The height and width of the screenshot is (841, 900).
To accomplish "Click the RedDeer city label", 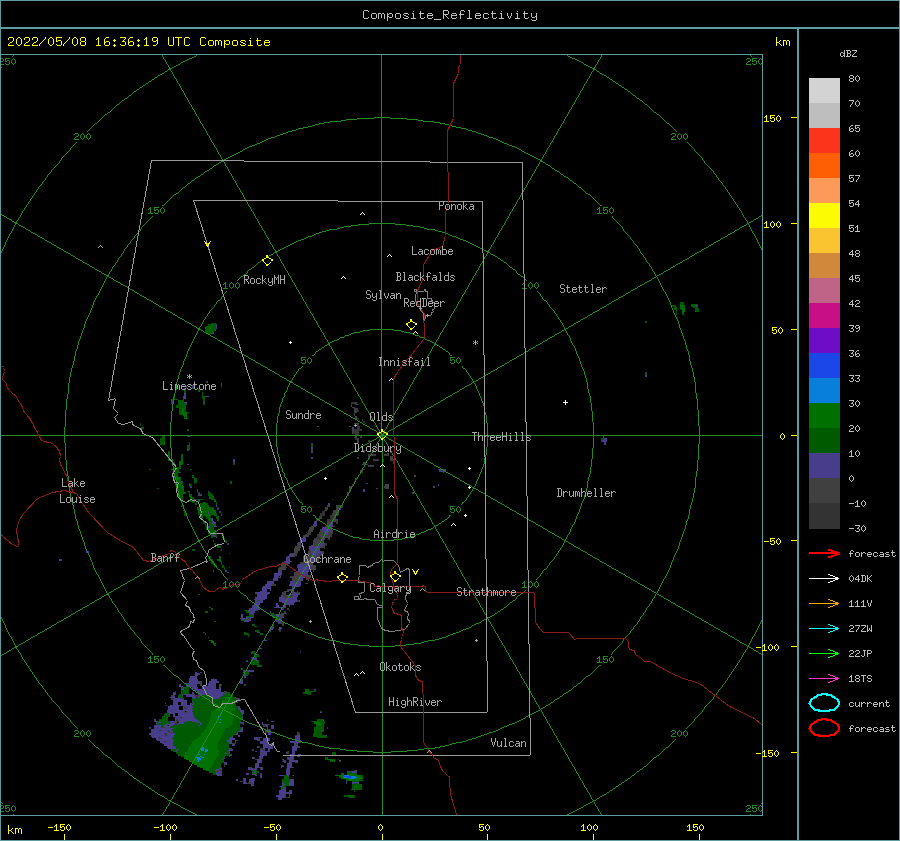I will pyautogui.click(x=424, y=303).
